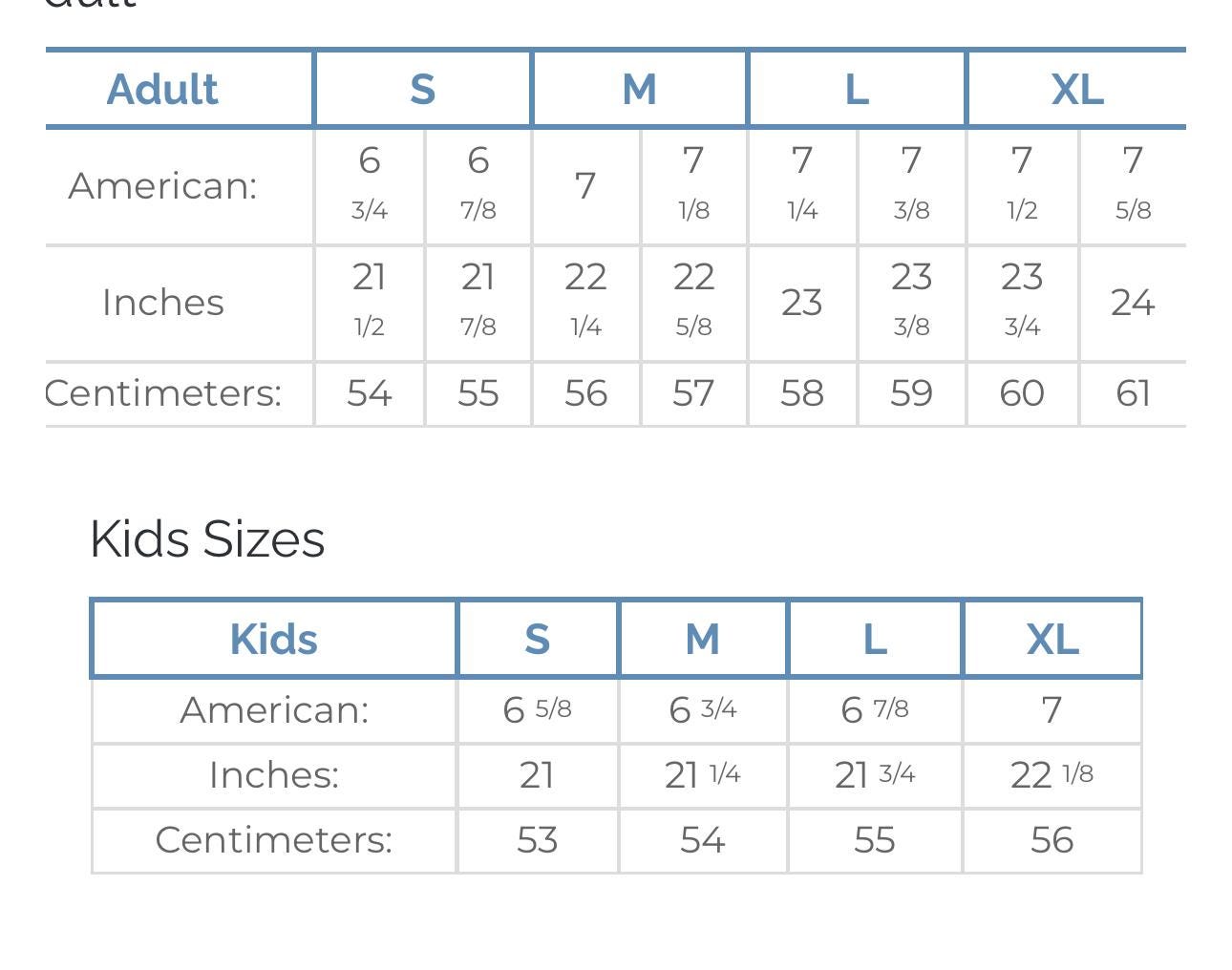Click kids inches 22 1/8 cell
The height and width of the screenshot is (970, 1232).
(1051, 774)
